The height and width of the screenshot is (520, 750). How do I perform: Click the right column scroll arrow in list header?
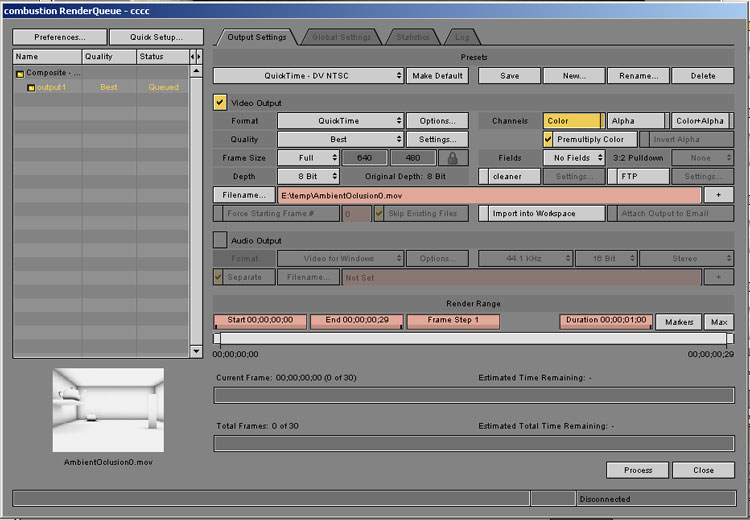199,56
